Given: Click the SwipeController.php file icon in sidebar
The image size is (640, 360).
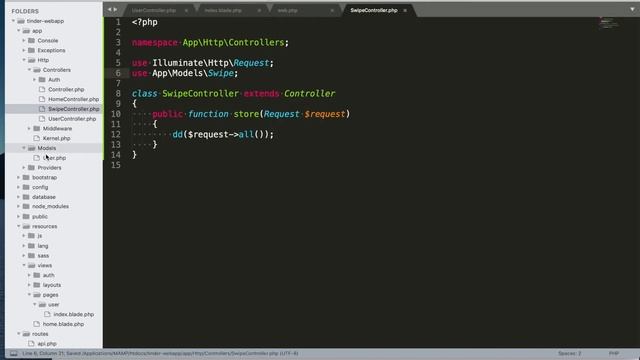Looking at the screenshot, I should pyautogui.click(x=42, y=109).
